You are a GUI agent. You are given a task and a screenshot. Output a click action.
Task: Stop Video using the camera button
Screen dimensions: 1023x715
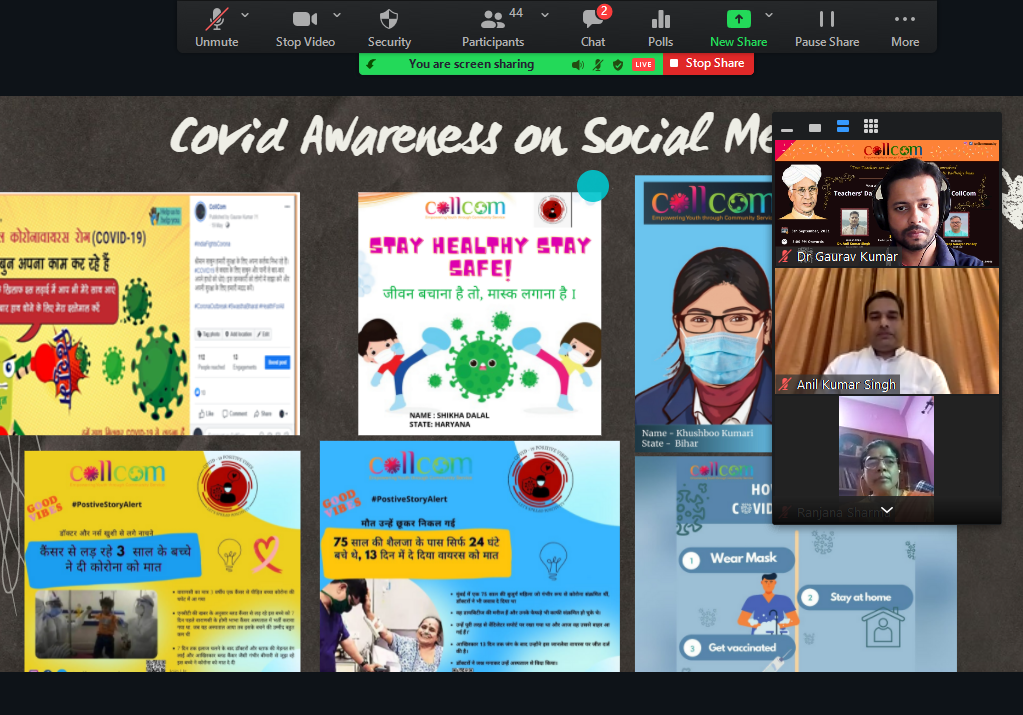point(304,27)
